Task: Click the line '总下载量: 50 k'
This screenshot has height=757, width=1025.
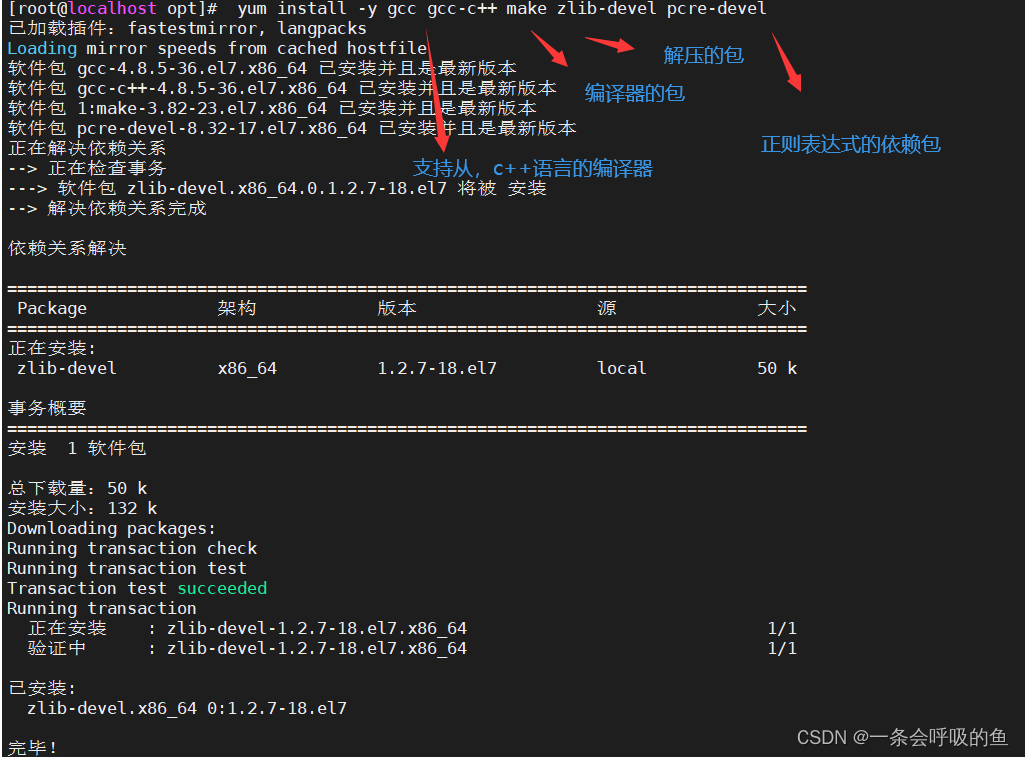Action: 77,488
